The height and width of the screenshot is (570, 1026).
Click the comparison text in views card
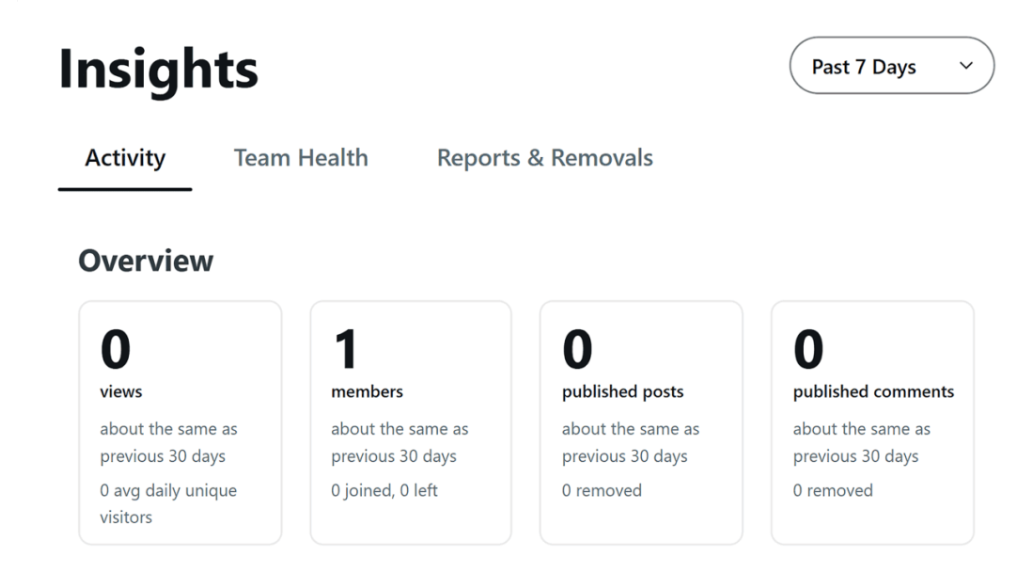168,442
